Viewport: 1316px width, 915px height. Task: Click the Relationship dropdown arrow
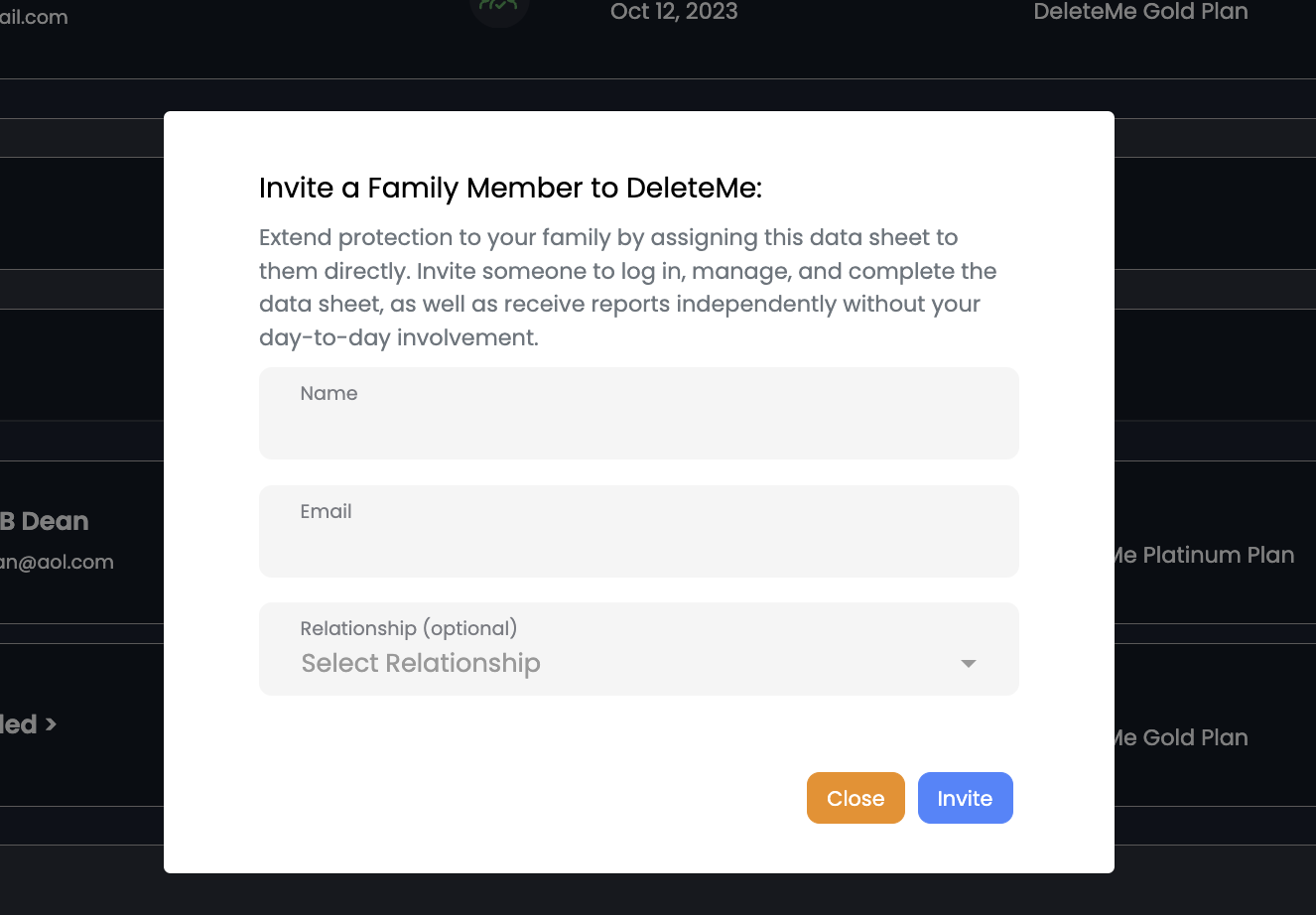(969, 663)
